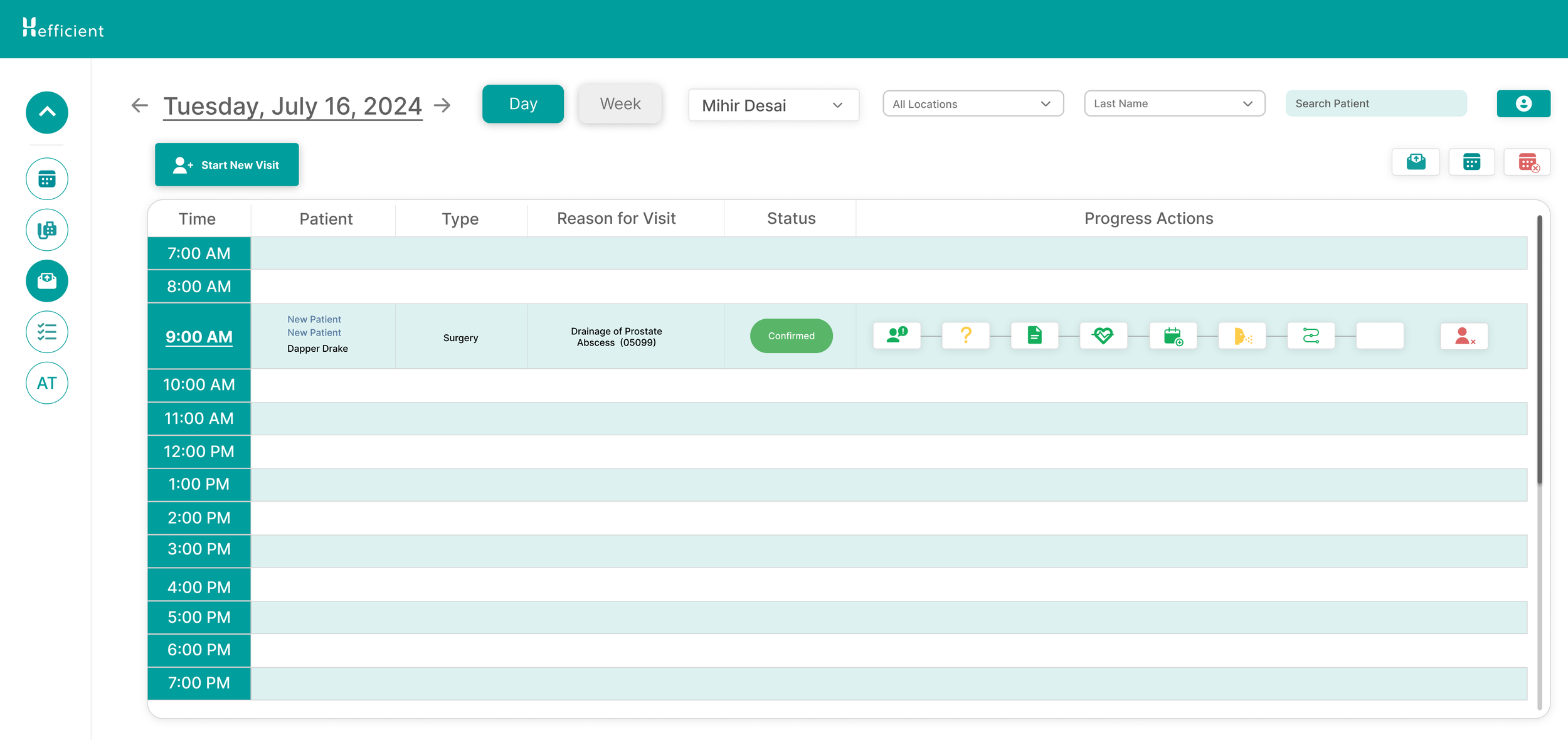Open the checklist icon in sidebar
Image resolution: width=1568 pixels, height=740 pixels.
[47, 332]
